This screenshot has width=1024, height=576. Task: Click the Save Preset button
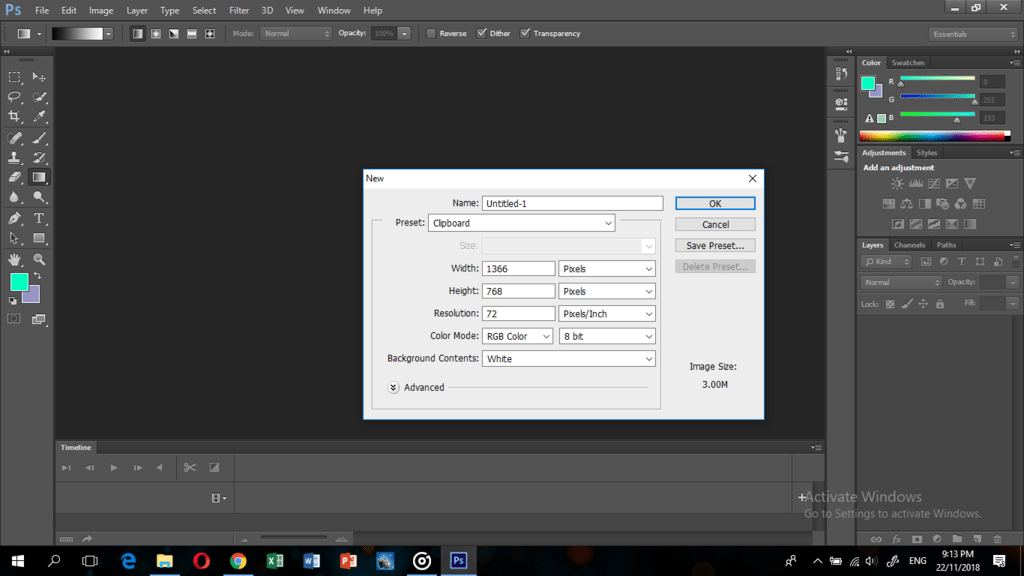(714, 245)
